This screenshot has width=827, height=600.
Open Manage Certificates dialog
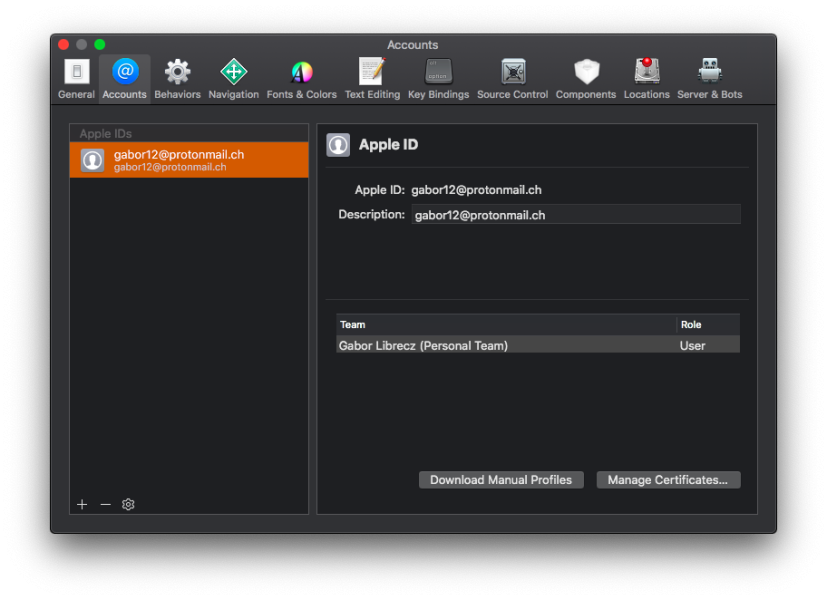668,480
